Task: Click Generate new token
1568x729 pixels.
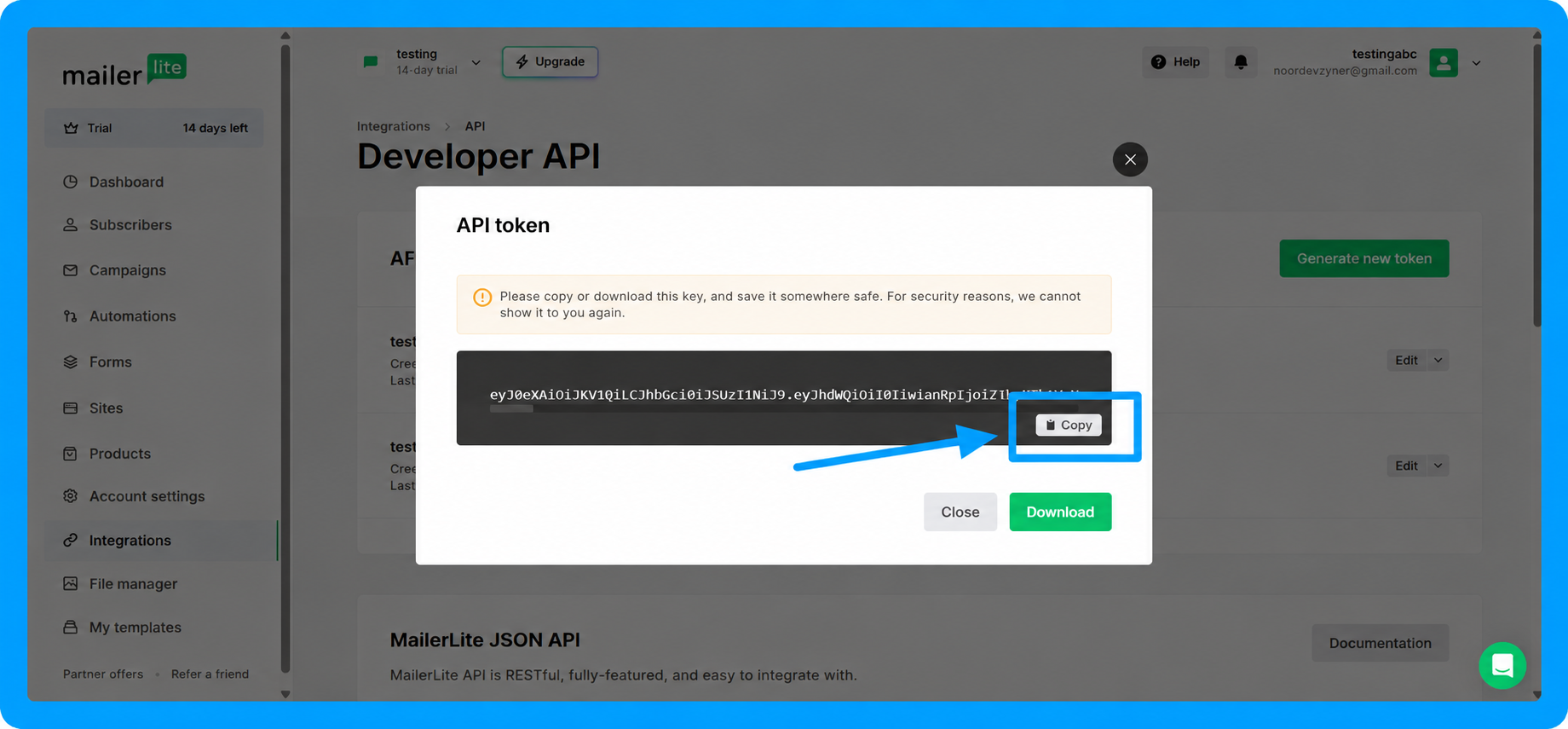Action: point(1364,258)
